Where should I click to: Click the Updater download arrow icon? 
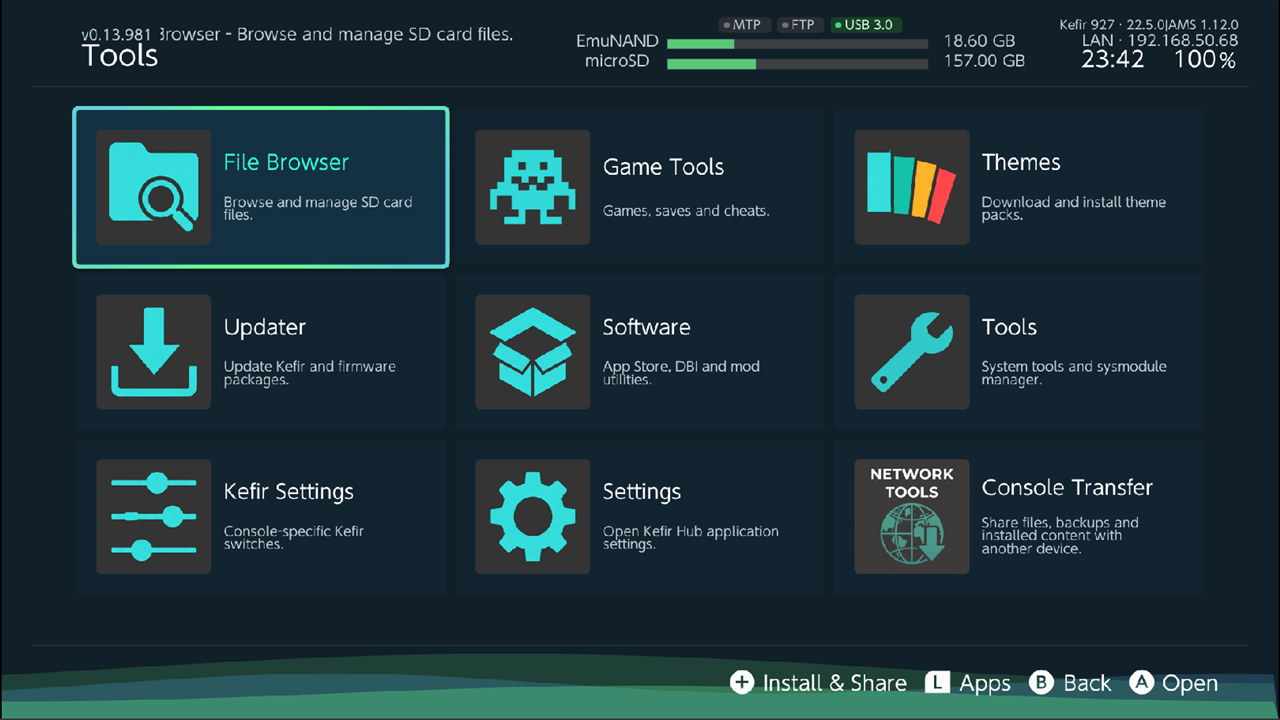[153, 352]
